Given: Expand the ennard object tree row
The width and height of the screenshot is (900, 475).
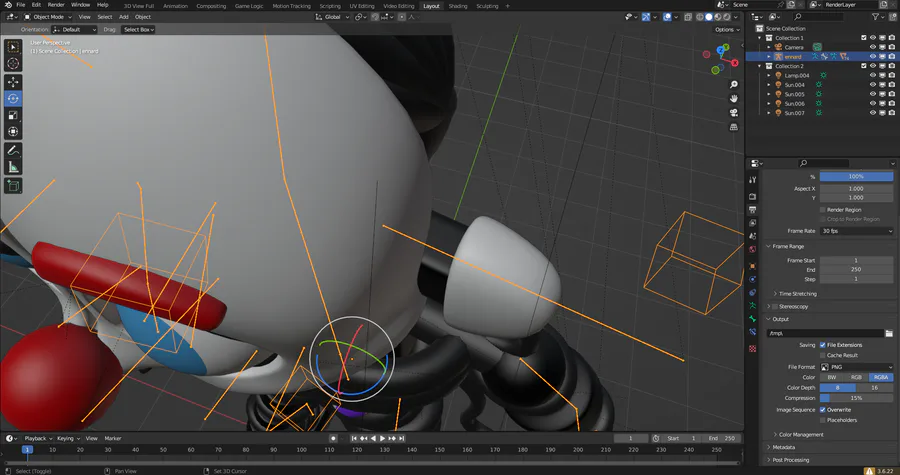Looking at the screenshot, I should pos(769,57).
